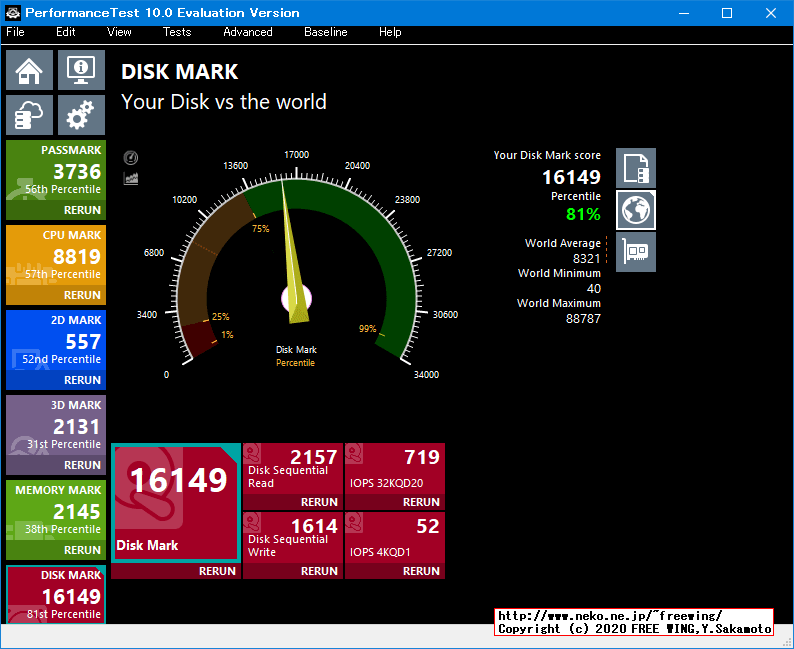This screenshot has height=649, width=794.
Task: Select the 3D Mark score tile
Action: 55,426
